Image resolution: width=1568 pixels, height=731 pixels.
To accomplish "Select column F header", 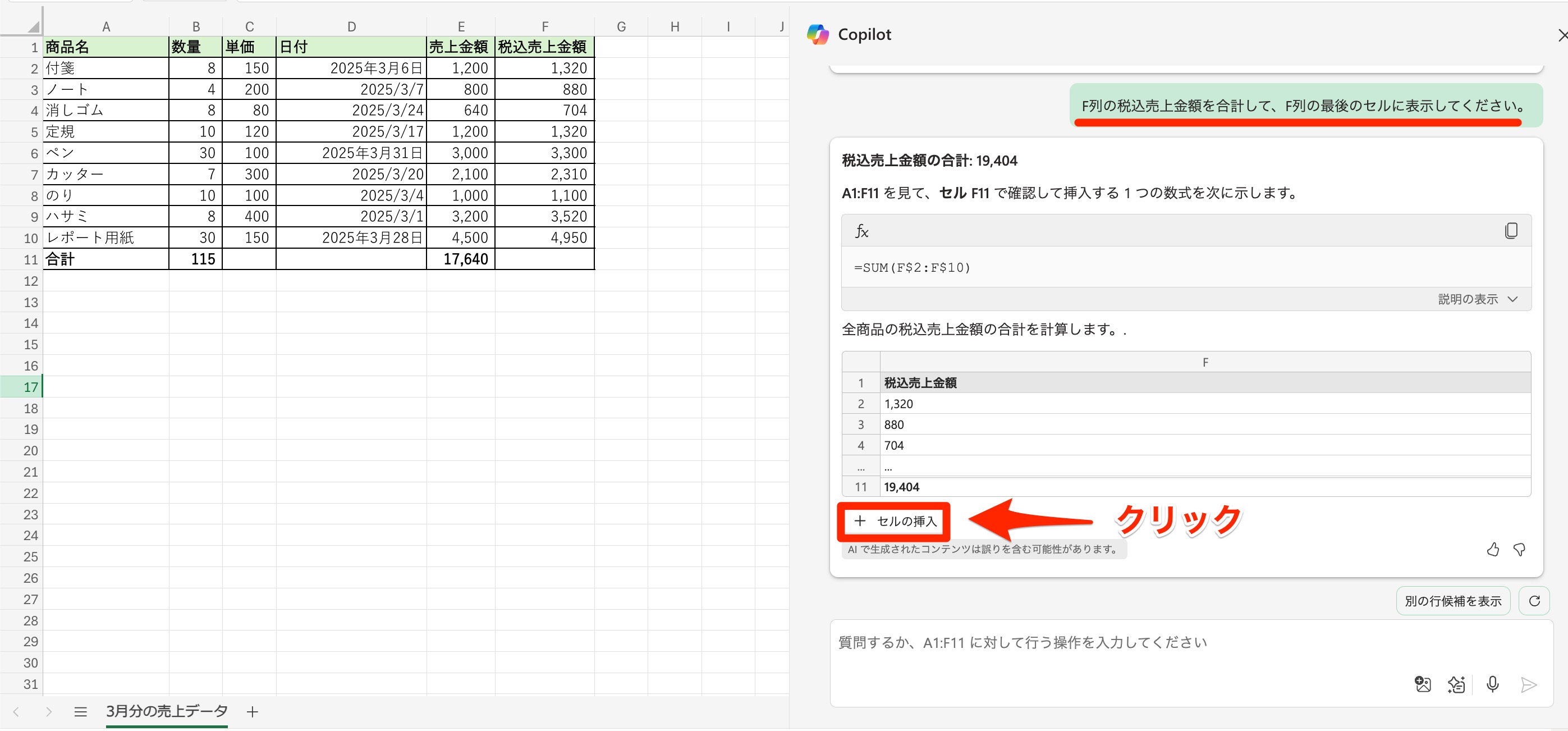I will [544, 27].
